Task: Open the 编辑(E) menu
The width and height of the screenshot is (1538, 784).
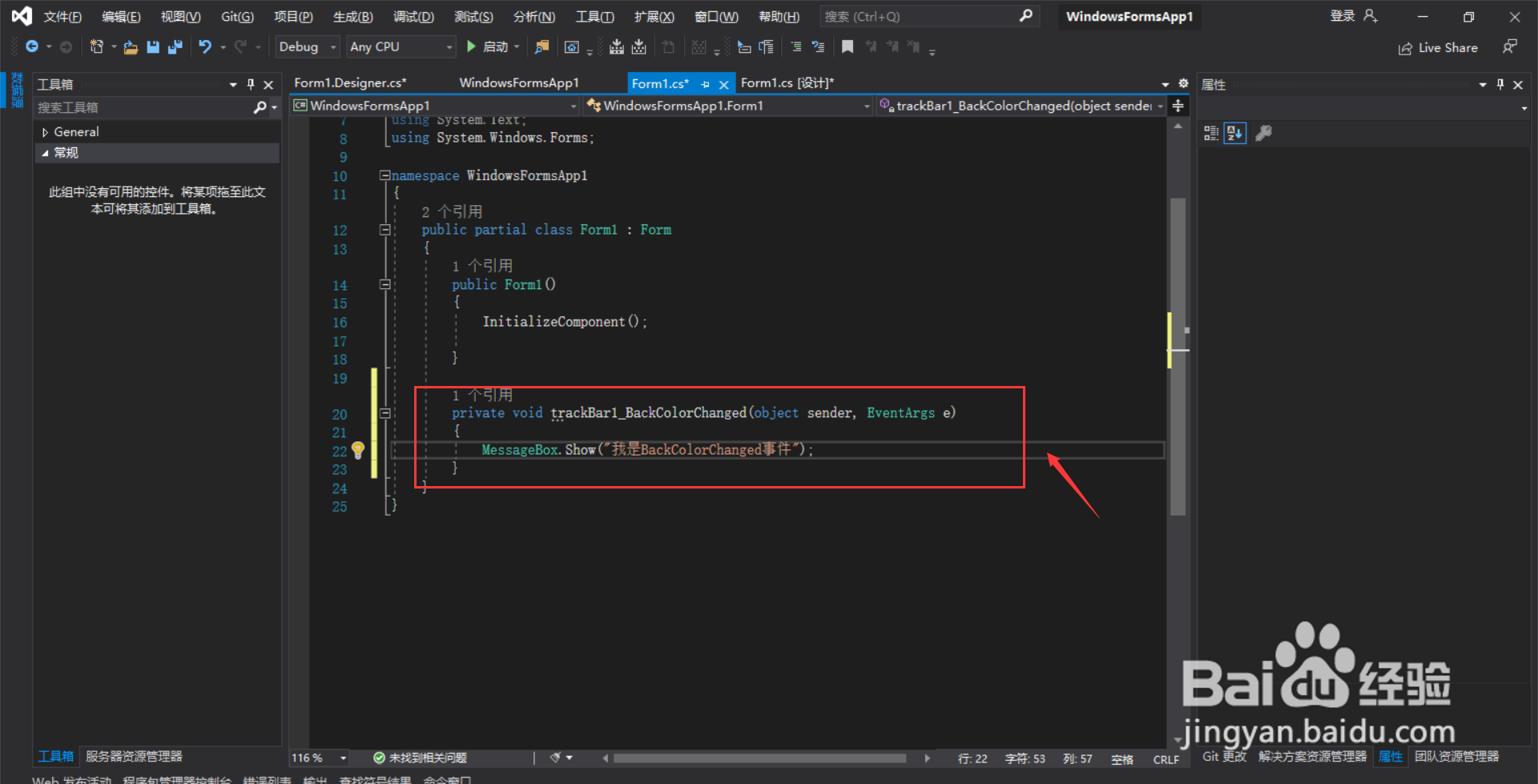Action: (x=121, y=17)
